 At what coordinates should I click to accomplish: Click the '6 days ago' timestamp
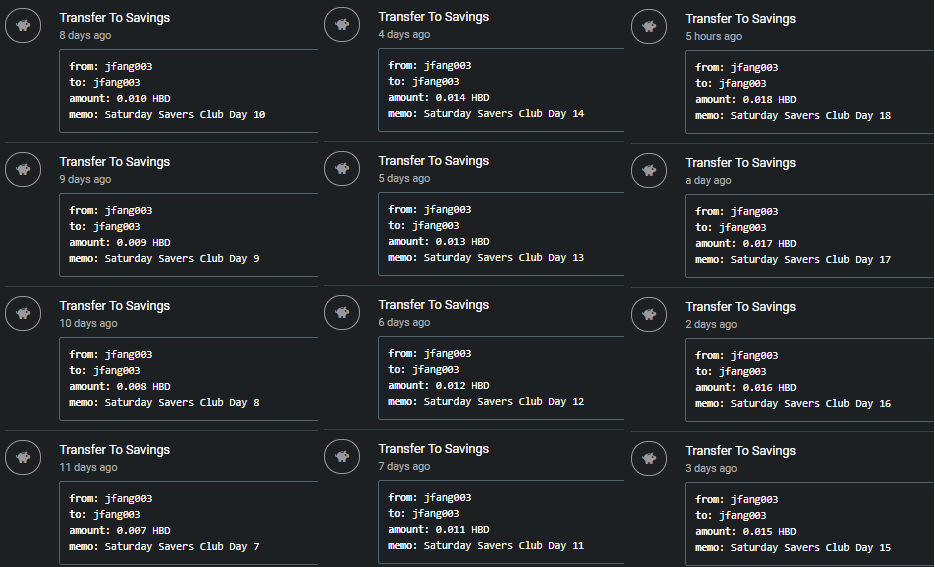click(404, 323)
